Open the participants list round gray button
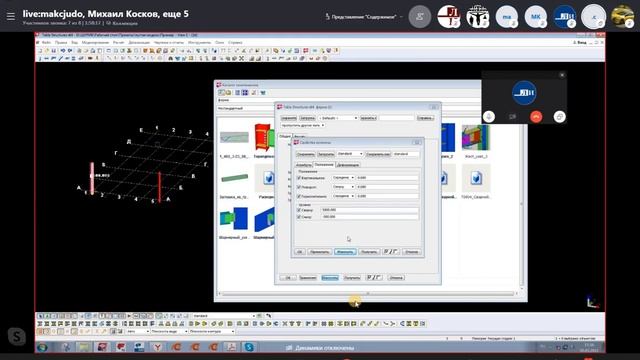 pyautogui.click(x=420, y=17)
